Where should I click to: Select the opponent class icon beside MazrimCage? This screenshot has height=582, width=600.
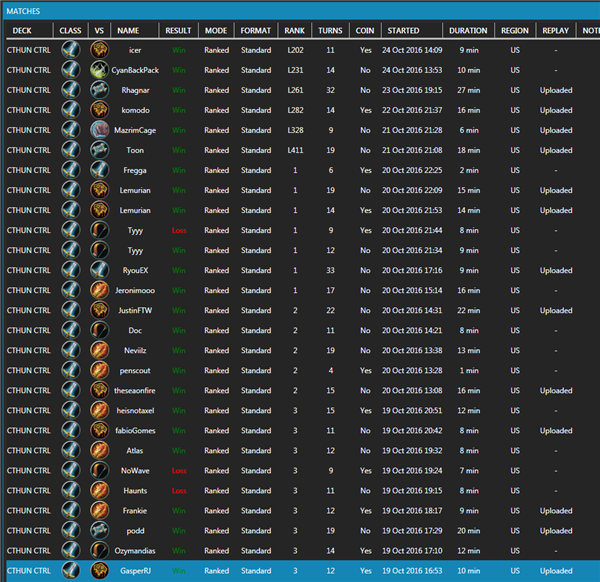pos(99,130)
